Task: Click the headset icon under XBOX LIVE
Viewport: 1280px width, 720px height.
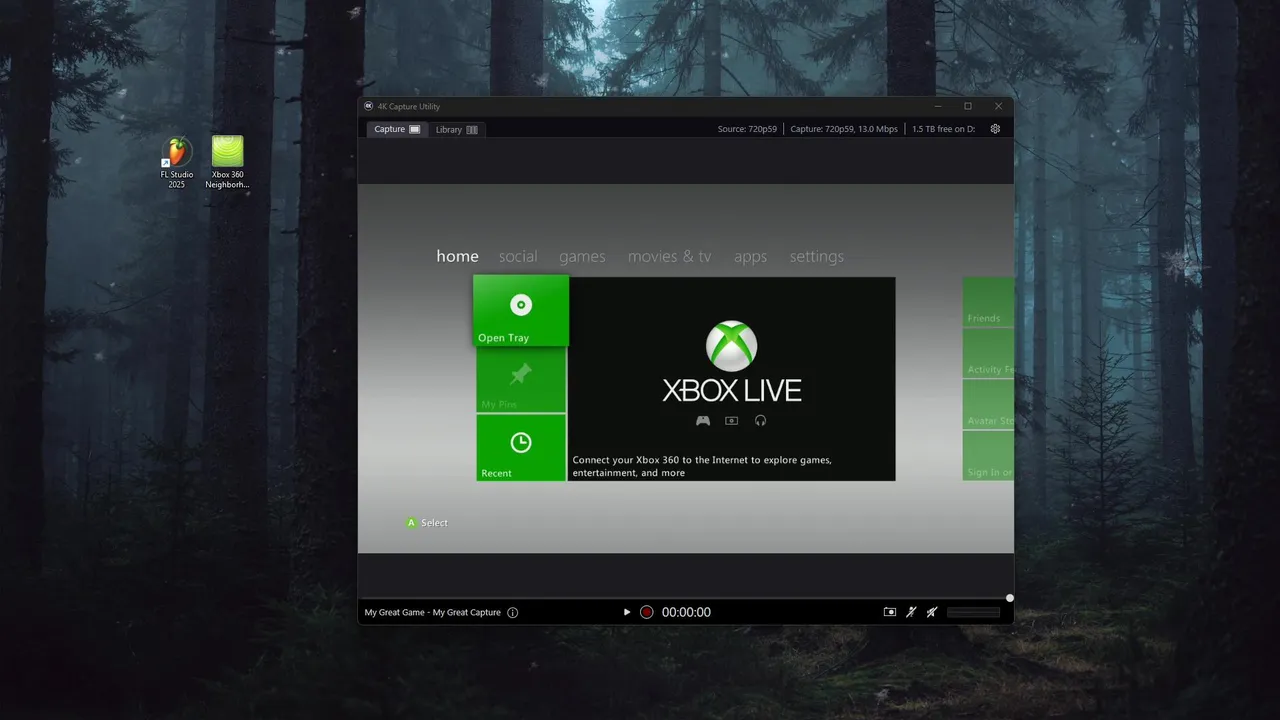Action: pos(760,421)
